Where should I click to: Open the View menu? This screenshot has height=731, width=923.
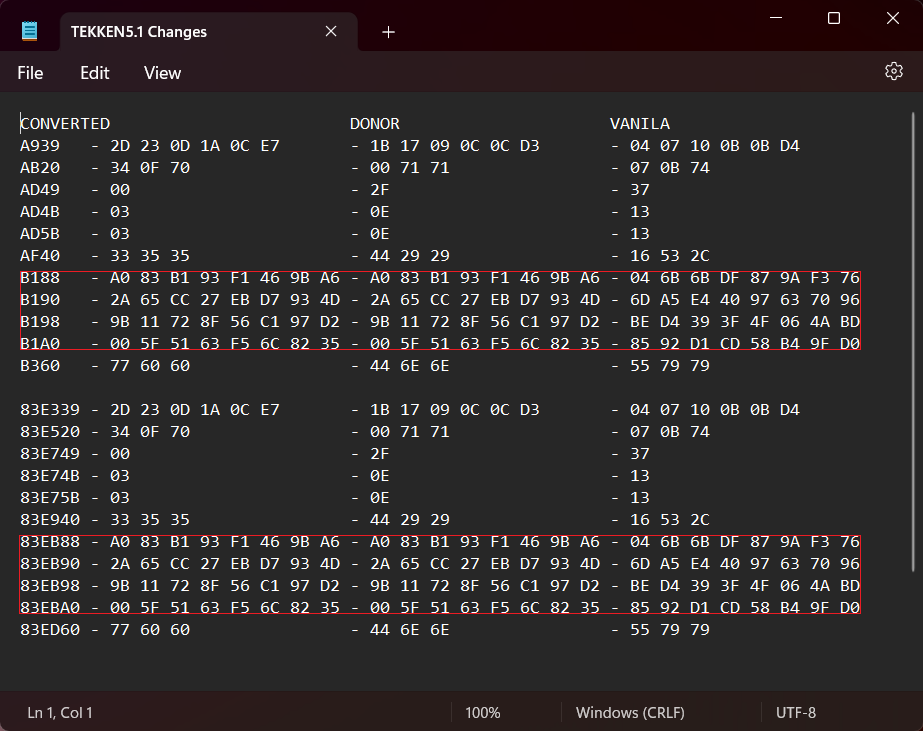[x=162, y=73]
